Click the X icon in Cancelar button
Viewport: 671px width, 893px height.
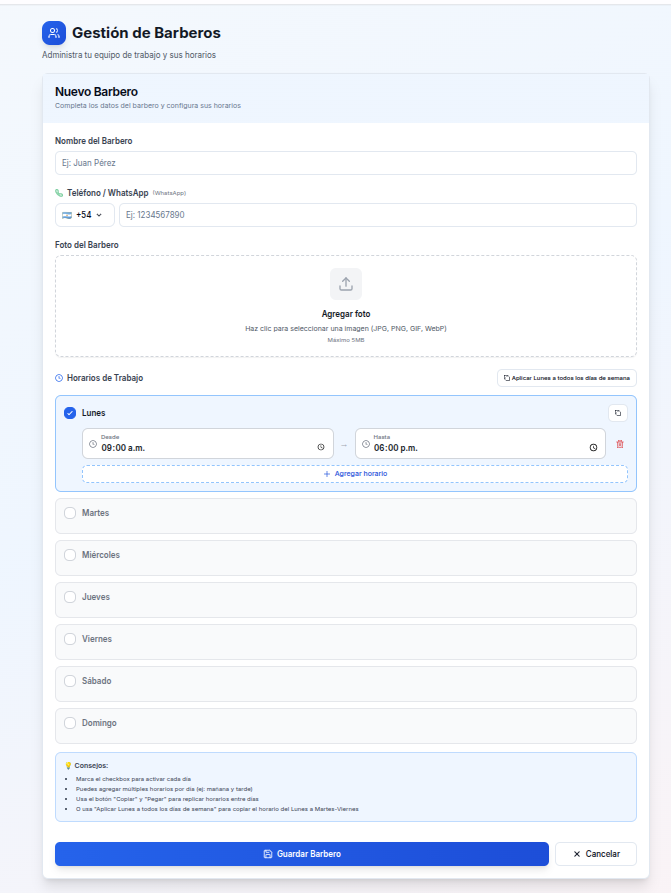[576, 854]
